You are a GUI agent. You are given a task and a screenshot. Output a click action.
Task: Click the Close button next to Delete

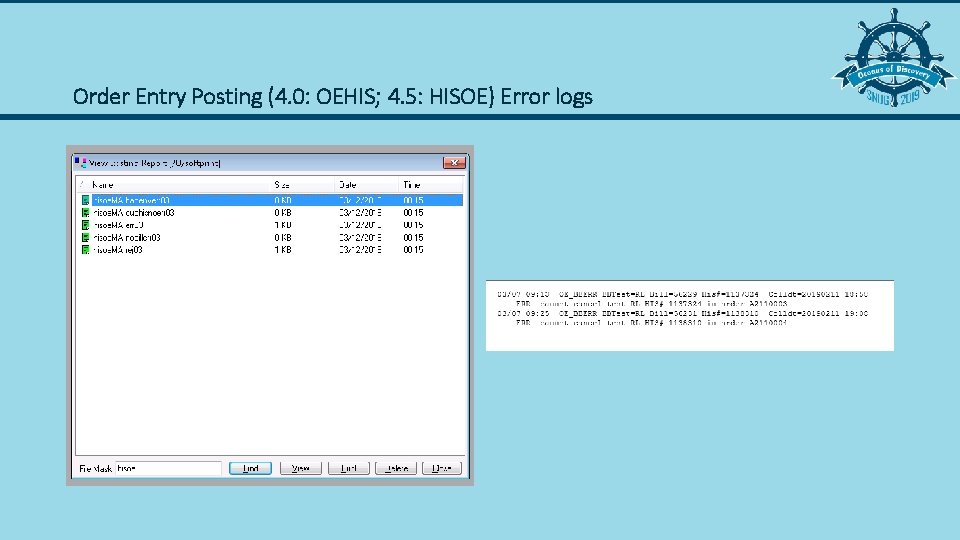click(441, 468)
